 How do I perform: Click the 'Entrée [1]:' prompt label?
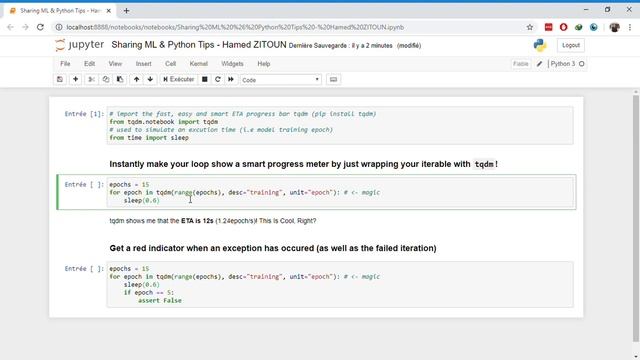pyautogui.click(x=84, y=114)
